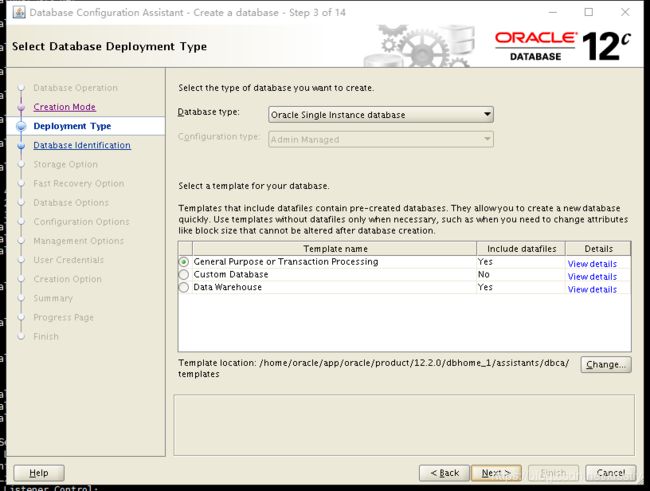Image resolution: width=650 pixels, height=491 pixels.
Task: Click the Configuration Options step
Action: click(82, 221)
